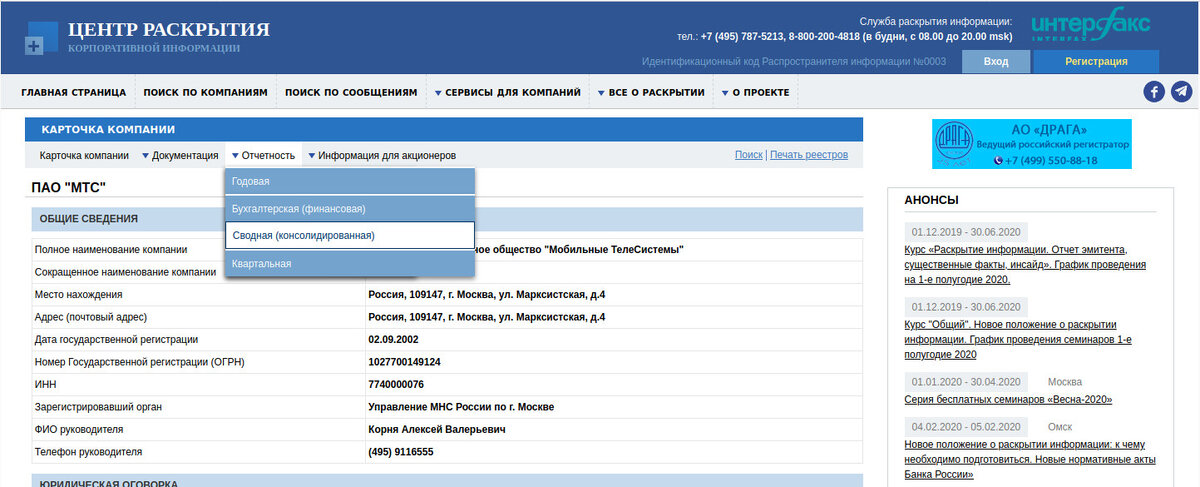Choose Сводная (консолидированная) option
This screenshot has height=487, width=1200.
tap(350, 236)
